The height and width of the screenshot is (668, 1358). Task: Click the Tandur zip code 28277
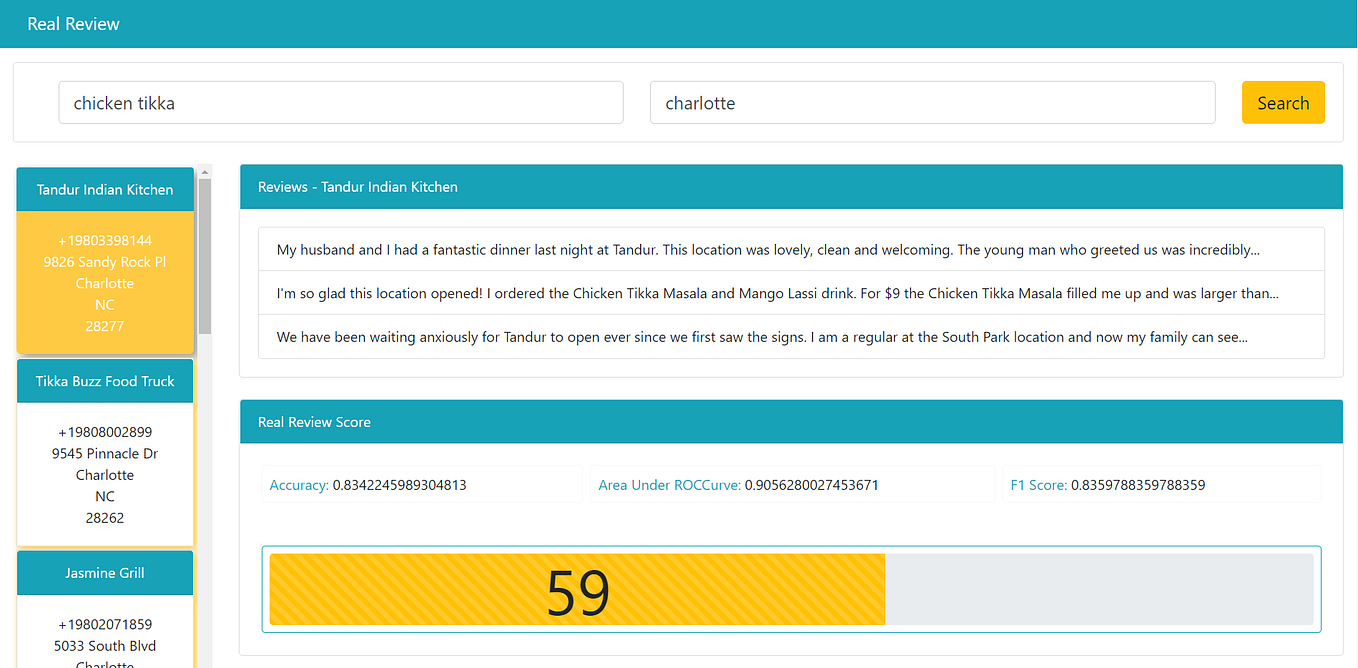point(104,325)
